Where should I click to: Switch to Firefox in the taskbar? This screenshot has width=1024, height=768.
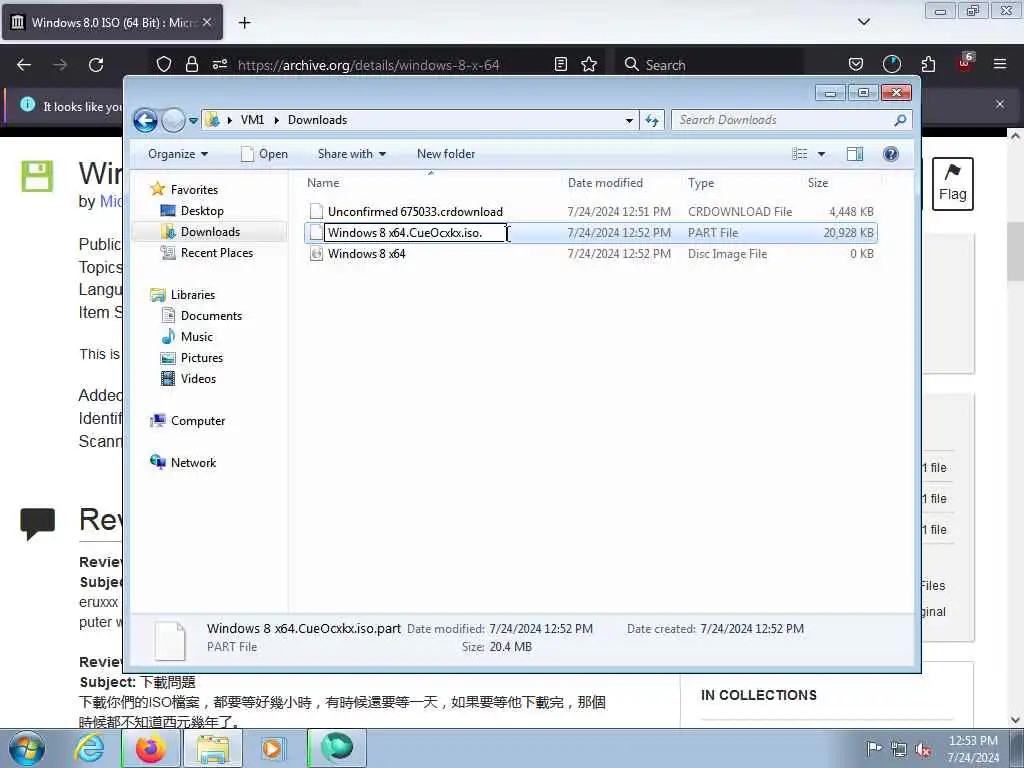150,748
